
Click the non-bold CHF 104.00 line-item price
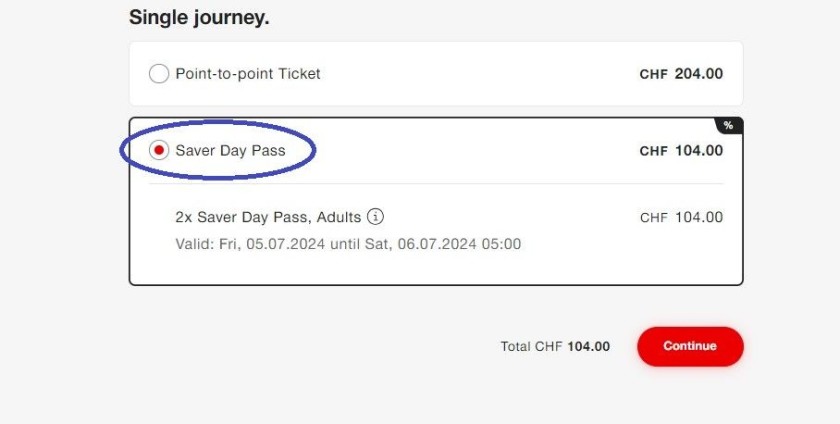coord(681,217)
